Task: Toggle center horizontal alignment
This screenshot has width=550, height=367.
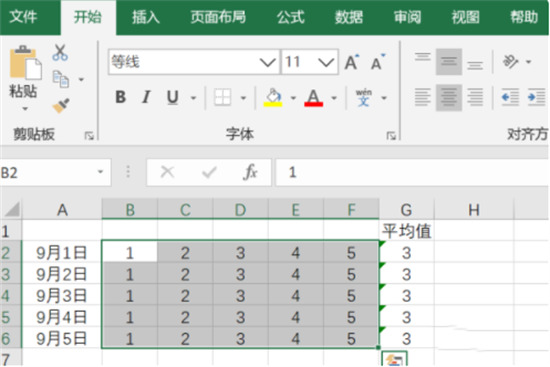Action: click(x=449, y=98)
